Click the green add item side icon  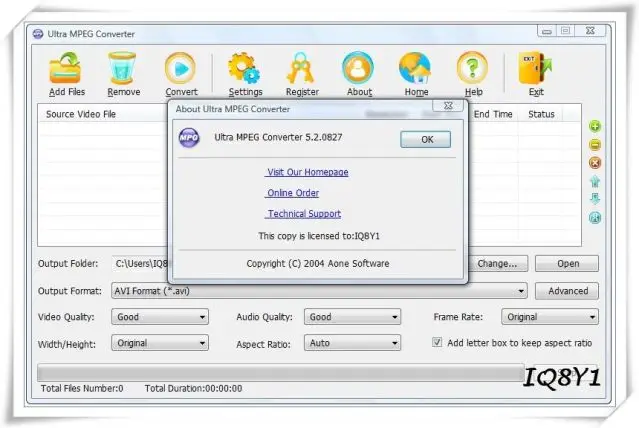pyautogui.click(x=595, y=126)
